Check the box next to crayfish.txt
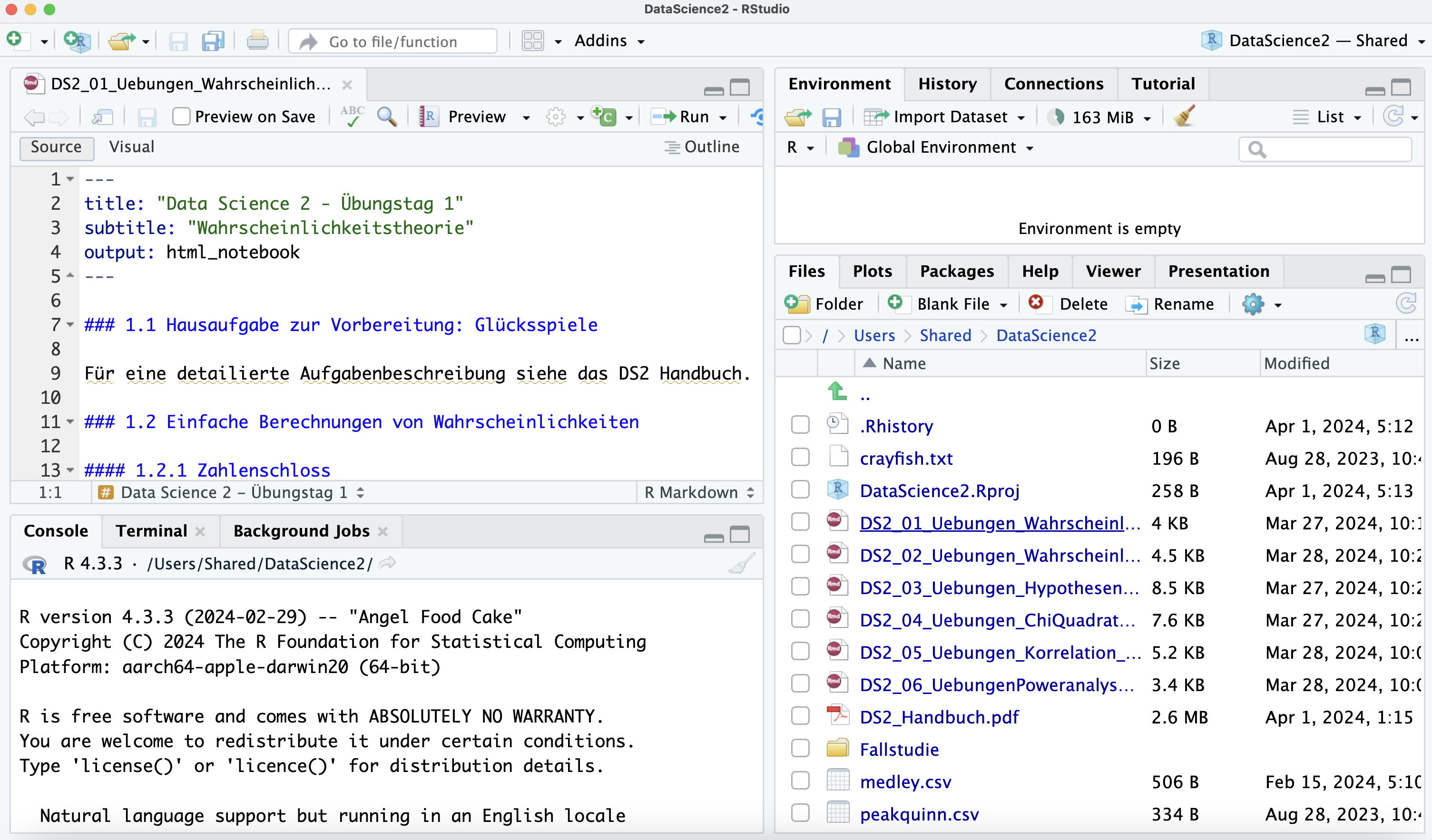This screenshot has width=1432, height=840. pyautogui.click(x=800, y=458)
